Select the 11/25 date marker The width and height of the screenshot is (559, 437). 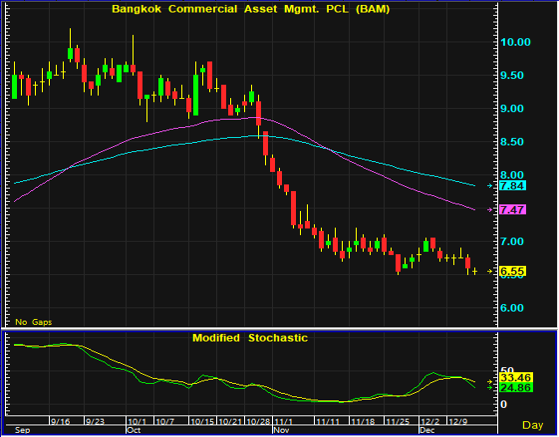tap(398, 422)
